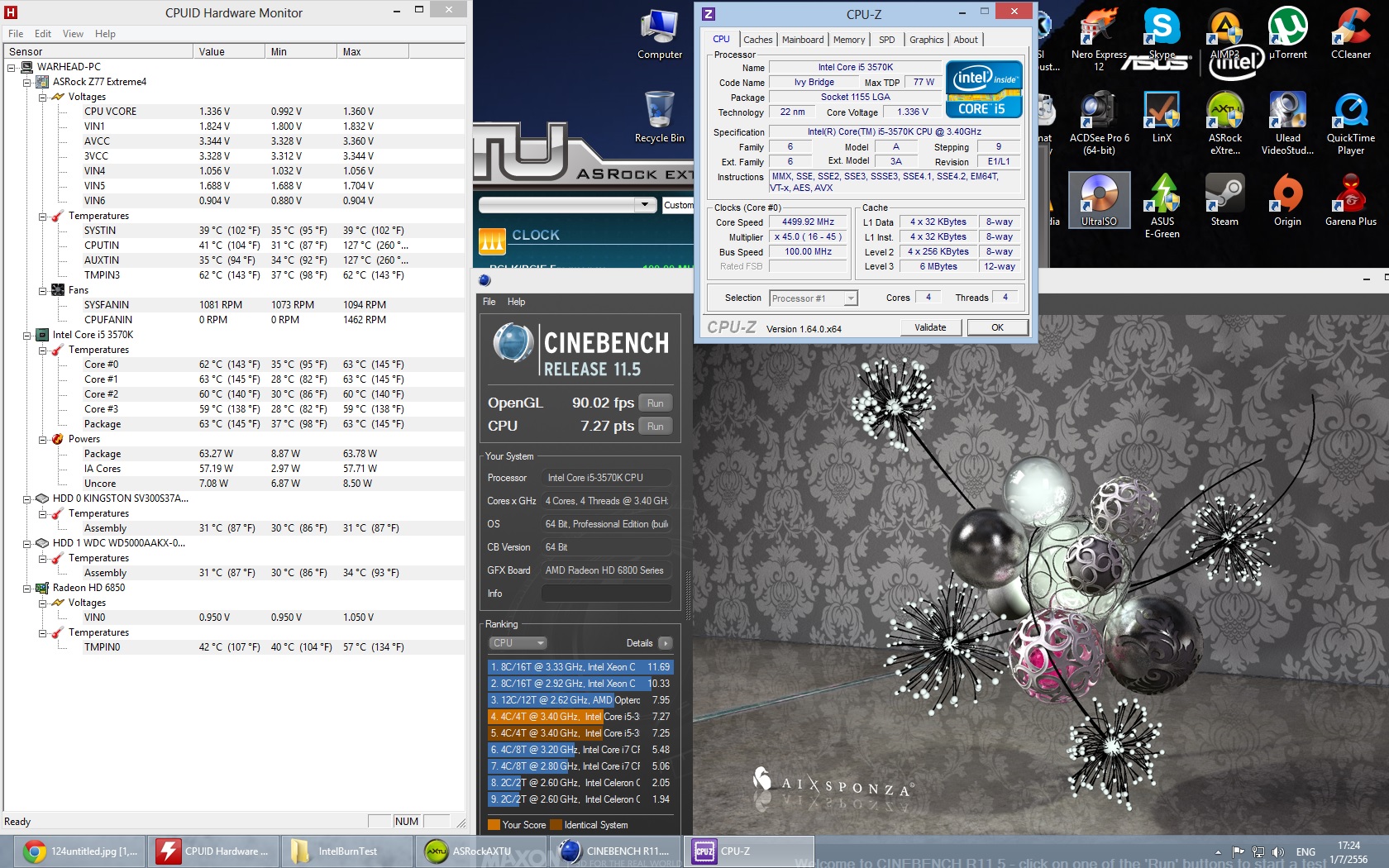1389x868 pixels.
Task: Collapse the WARHEAD-PC tree node
Action: (12, 67)
